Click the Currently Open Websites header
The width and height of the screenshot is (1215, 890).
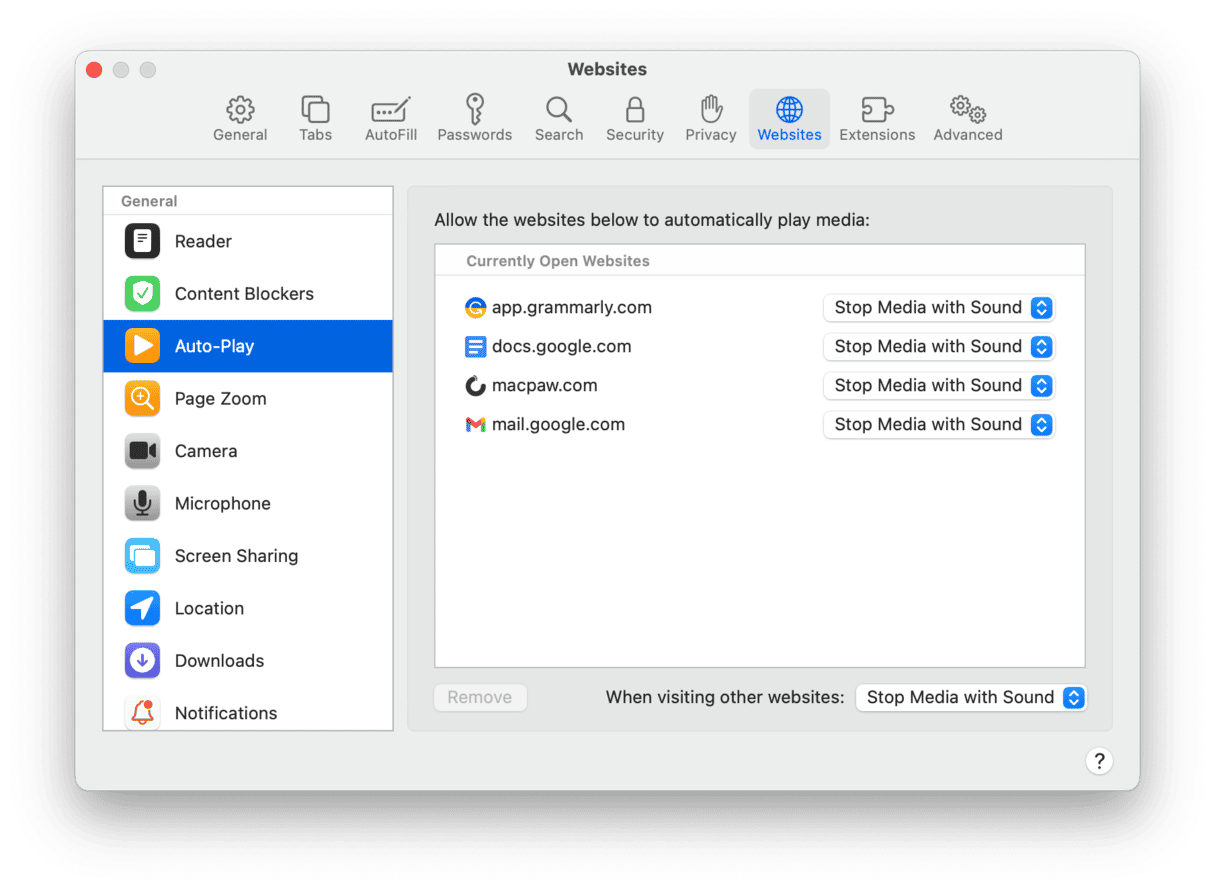(x=558, y=261)
